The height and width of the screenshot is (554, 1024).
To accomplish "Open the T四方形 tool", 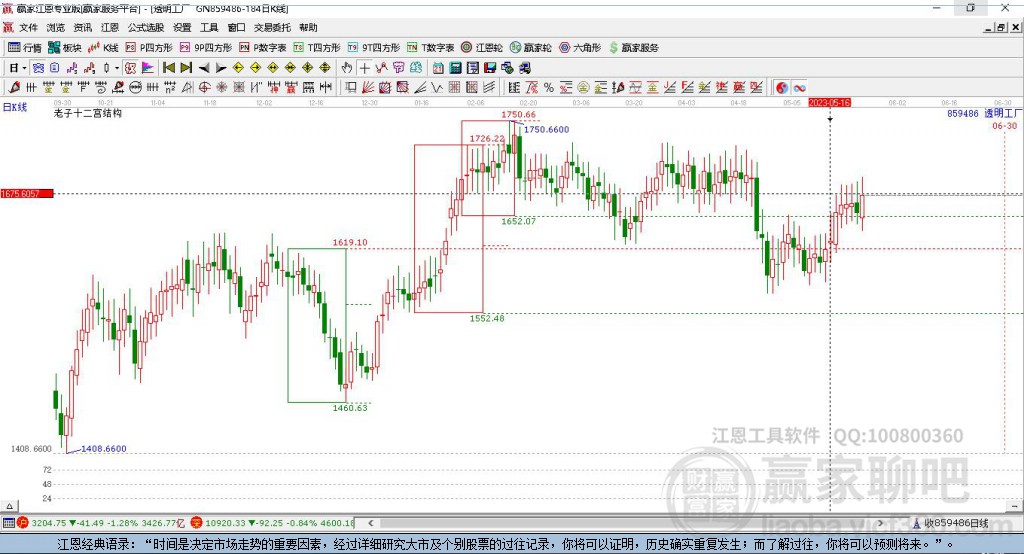I will (x=317, y=48).
